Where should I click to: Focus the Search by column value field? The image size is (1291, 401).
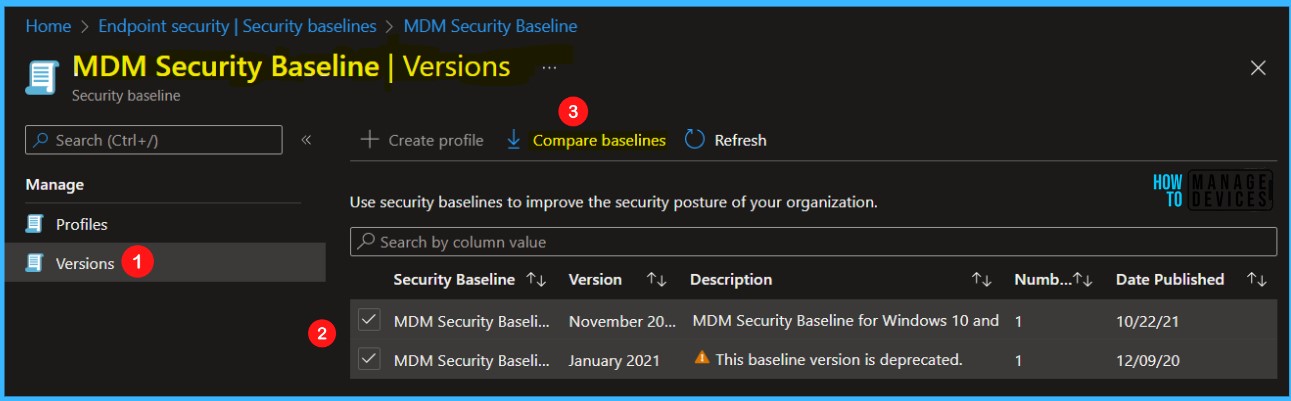click(x=813, y=242)
